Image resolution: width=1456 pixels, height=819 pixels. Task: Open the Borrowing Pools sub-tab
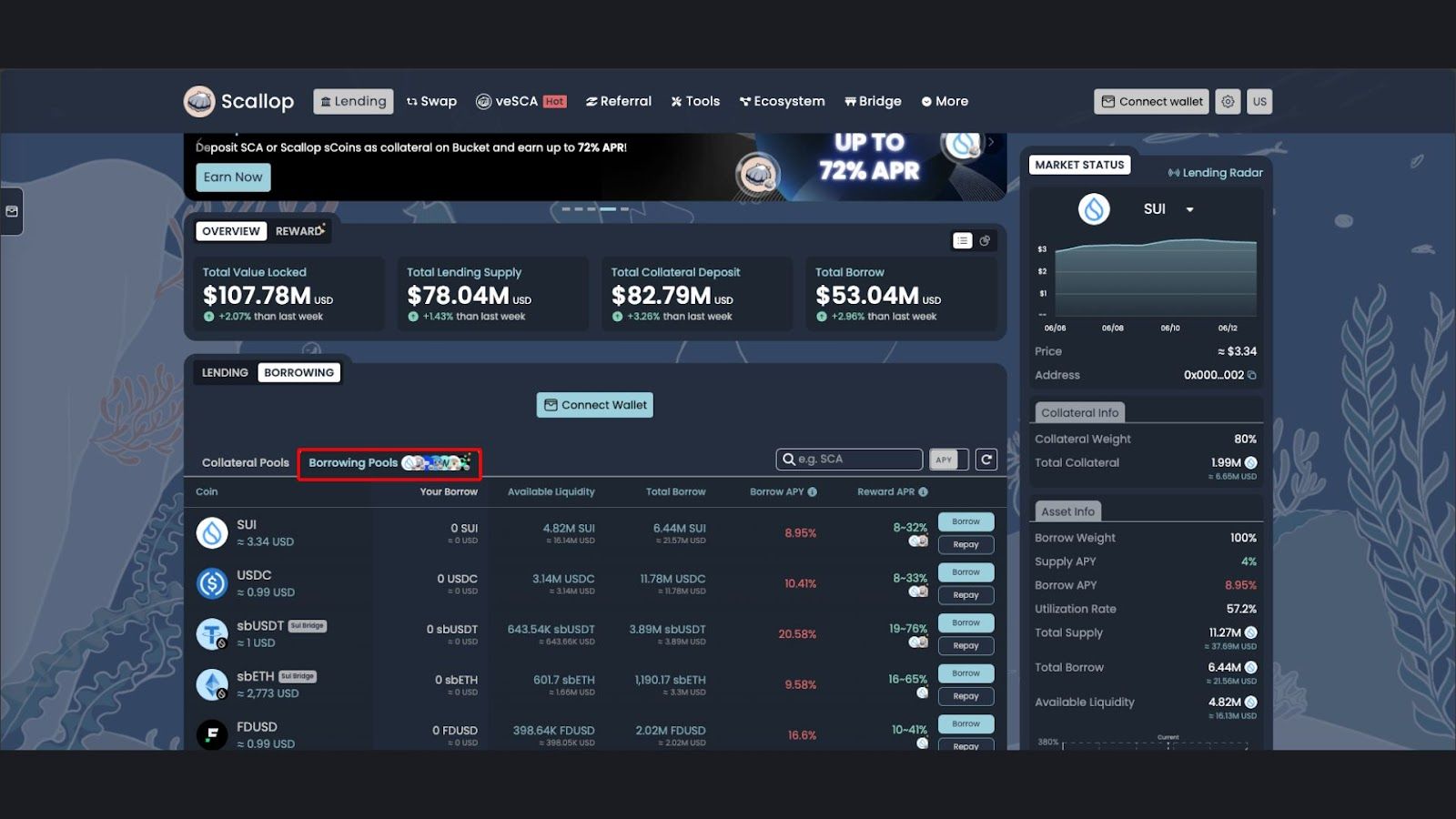pyautogui.click(x=389, y=462)
